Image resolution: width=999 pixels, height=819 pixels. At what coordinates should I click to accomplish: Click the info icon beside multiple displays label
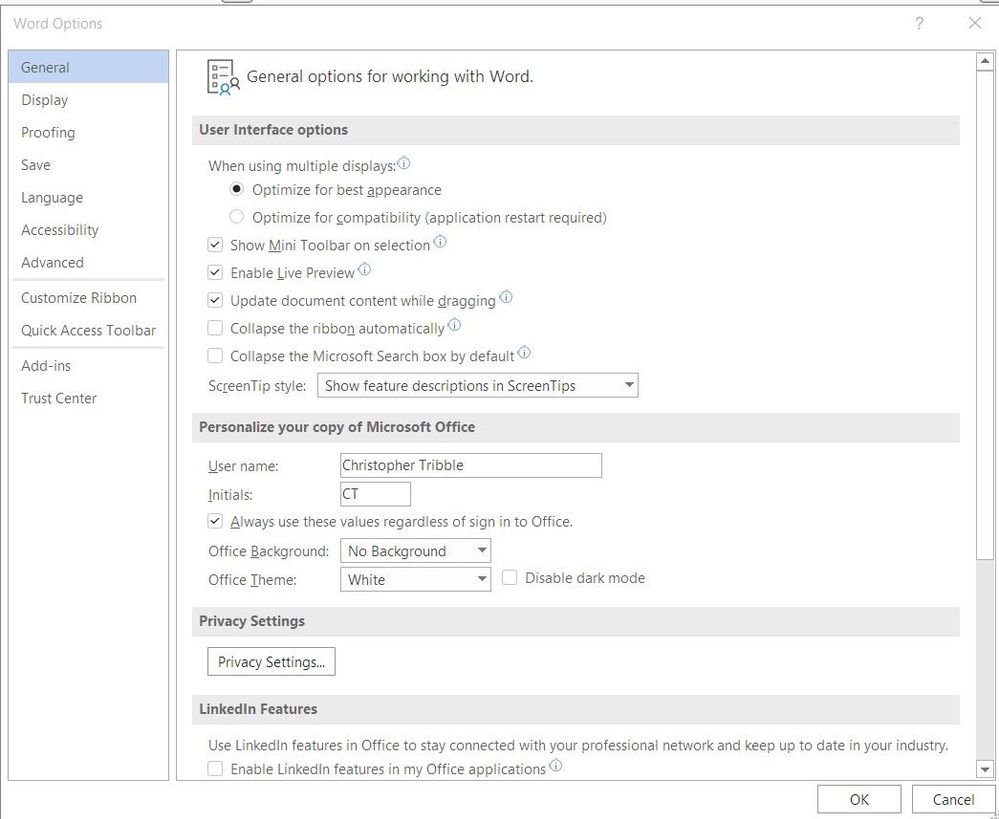(x=404, y=164)
